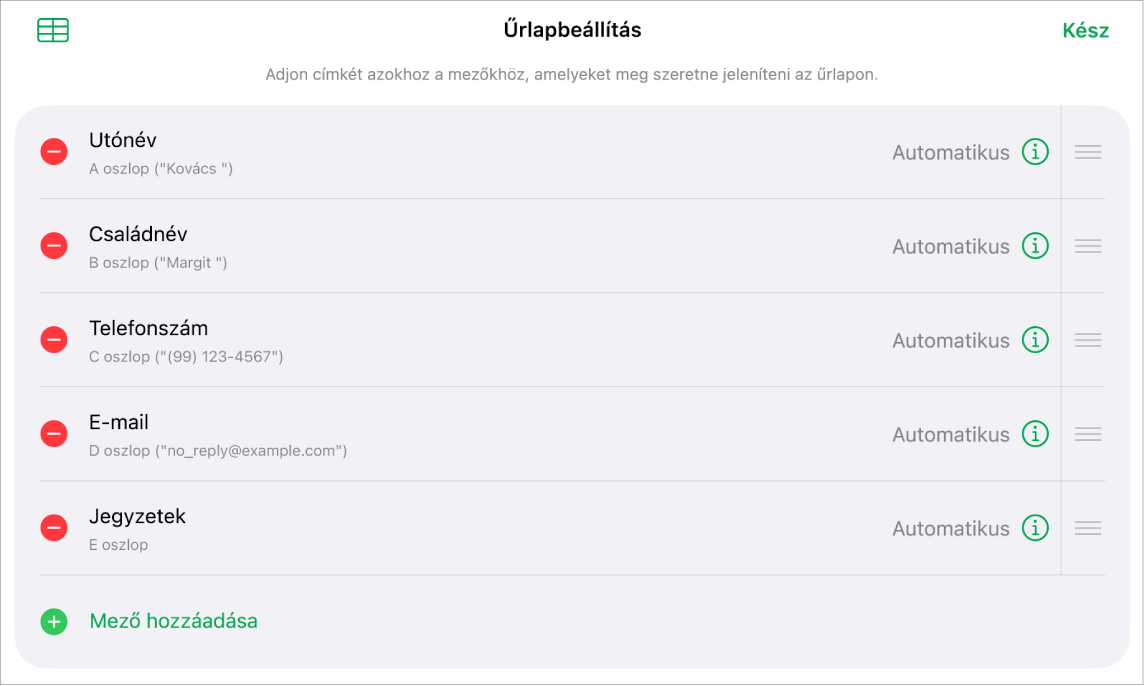Screen dimensions: 1146x686
Task: Delete the Családnév field via minus icon
Action: point(54,245)
